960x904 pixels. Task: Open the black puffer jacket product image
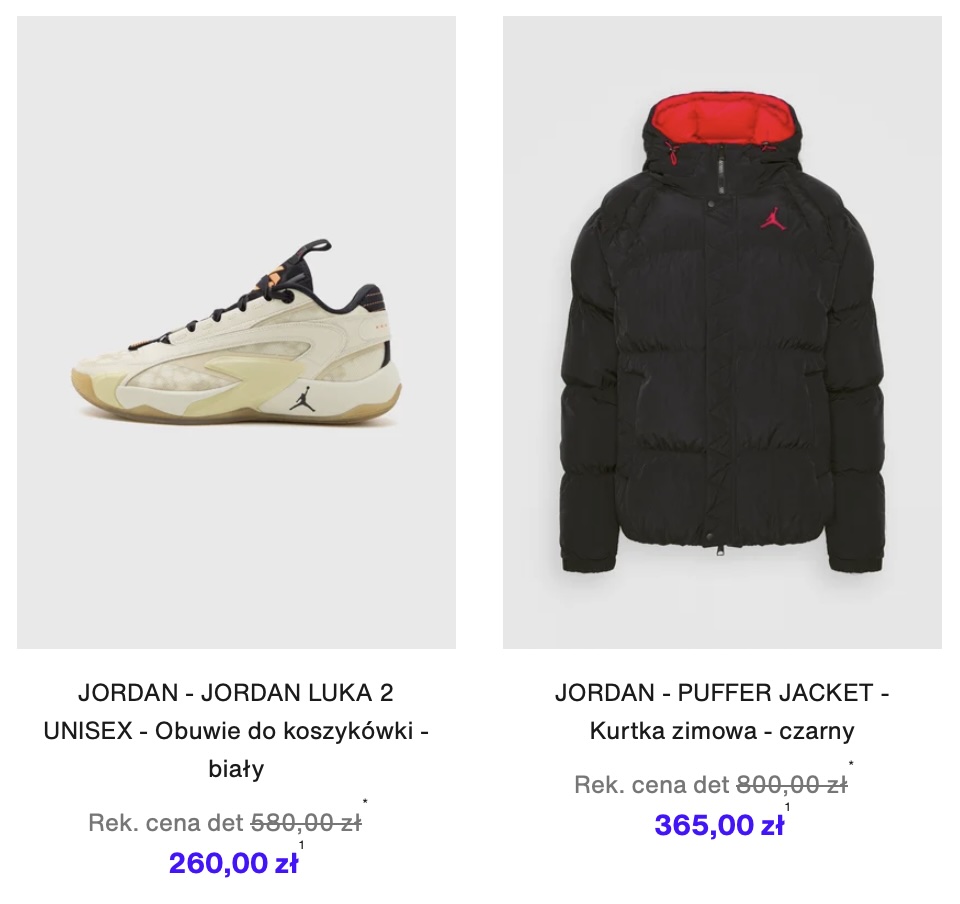(x=722, y=332)
